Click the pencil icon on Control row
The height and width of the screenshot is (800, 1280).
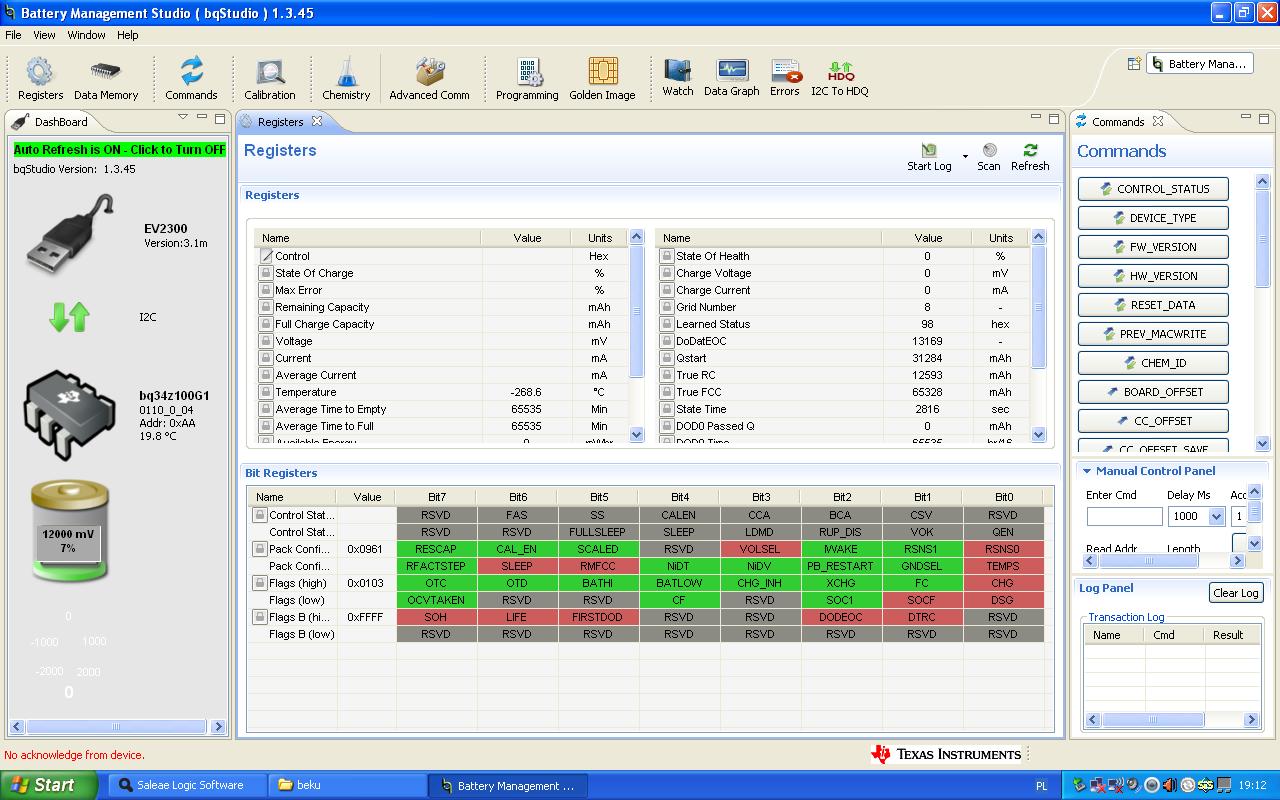[266, 256]
